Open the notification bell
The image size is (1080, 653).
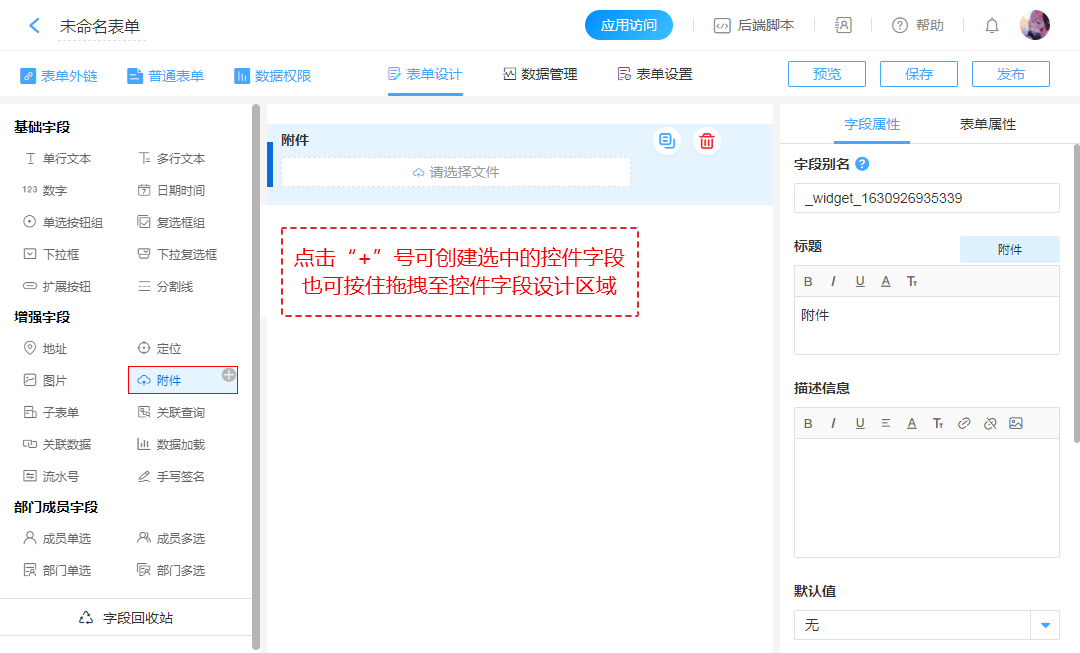(992, 26)
